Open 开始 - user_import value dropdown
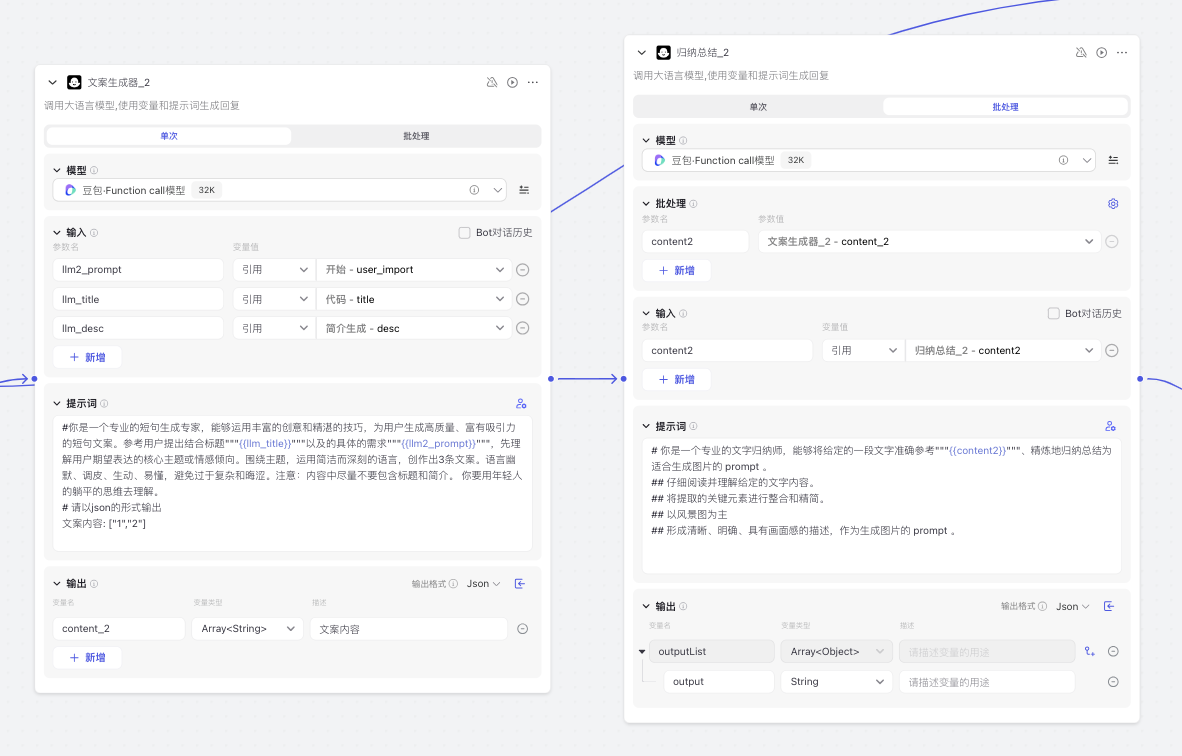The width and height of the screenshot is (1182, 756). point(414,270)
